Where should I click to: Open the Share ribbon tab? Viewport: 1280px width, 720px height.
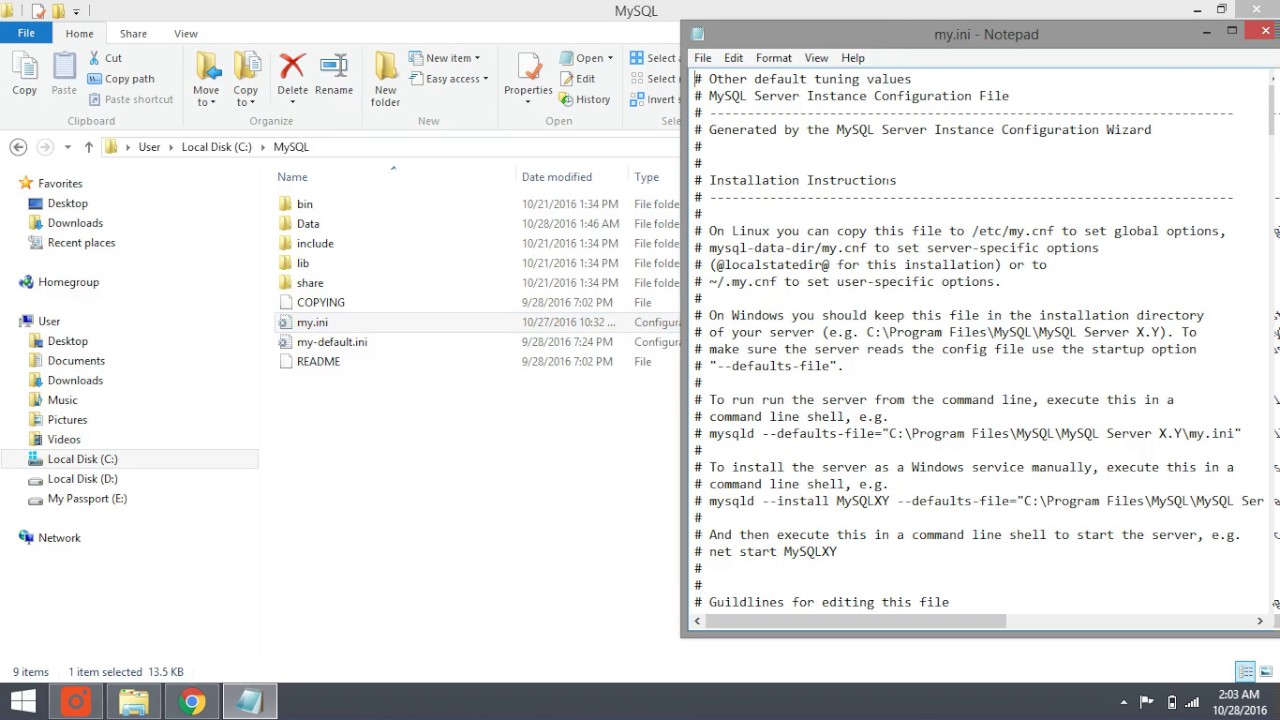[x=133, y=34]
